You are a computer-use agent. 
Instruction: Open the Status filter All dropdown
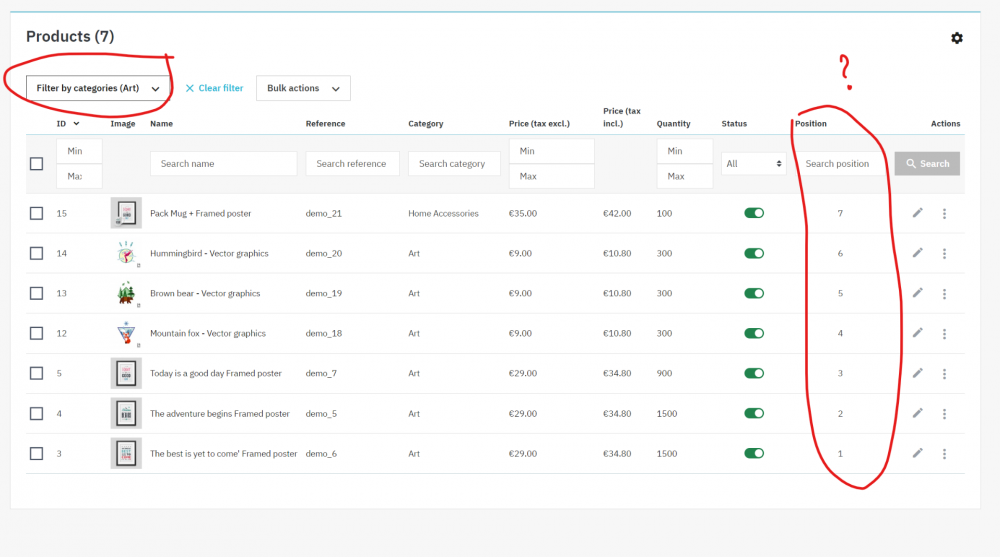click(x=753, y=164)
